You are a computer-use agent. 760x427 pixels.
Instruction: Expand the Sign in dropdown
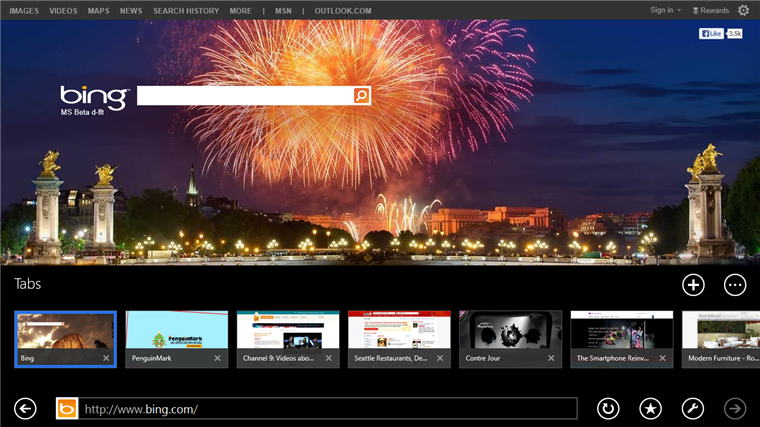[x=665, y=10]
